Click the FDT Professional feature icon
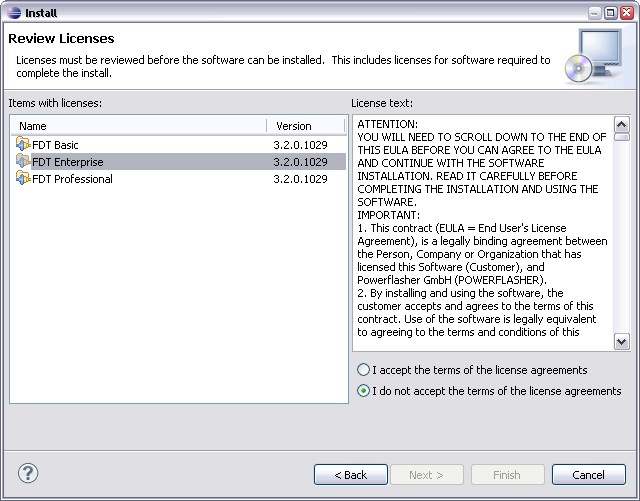The height and width of the screenshot is (501, 640). [23, 178]
